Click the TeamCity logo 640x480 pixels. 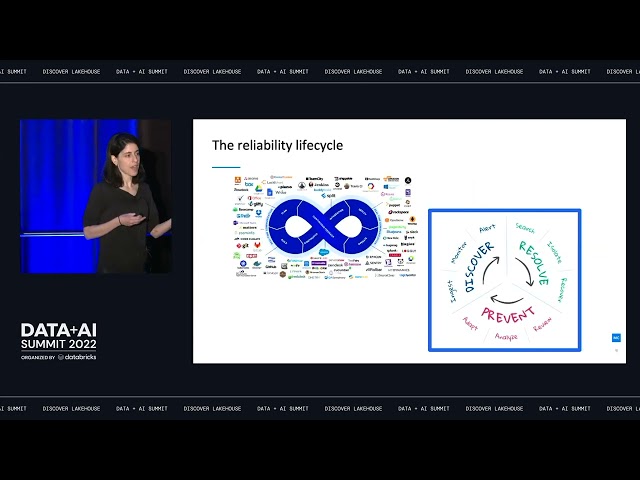pyautogui.click(x=315, y=179)
